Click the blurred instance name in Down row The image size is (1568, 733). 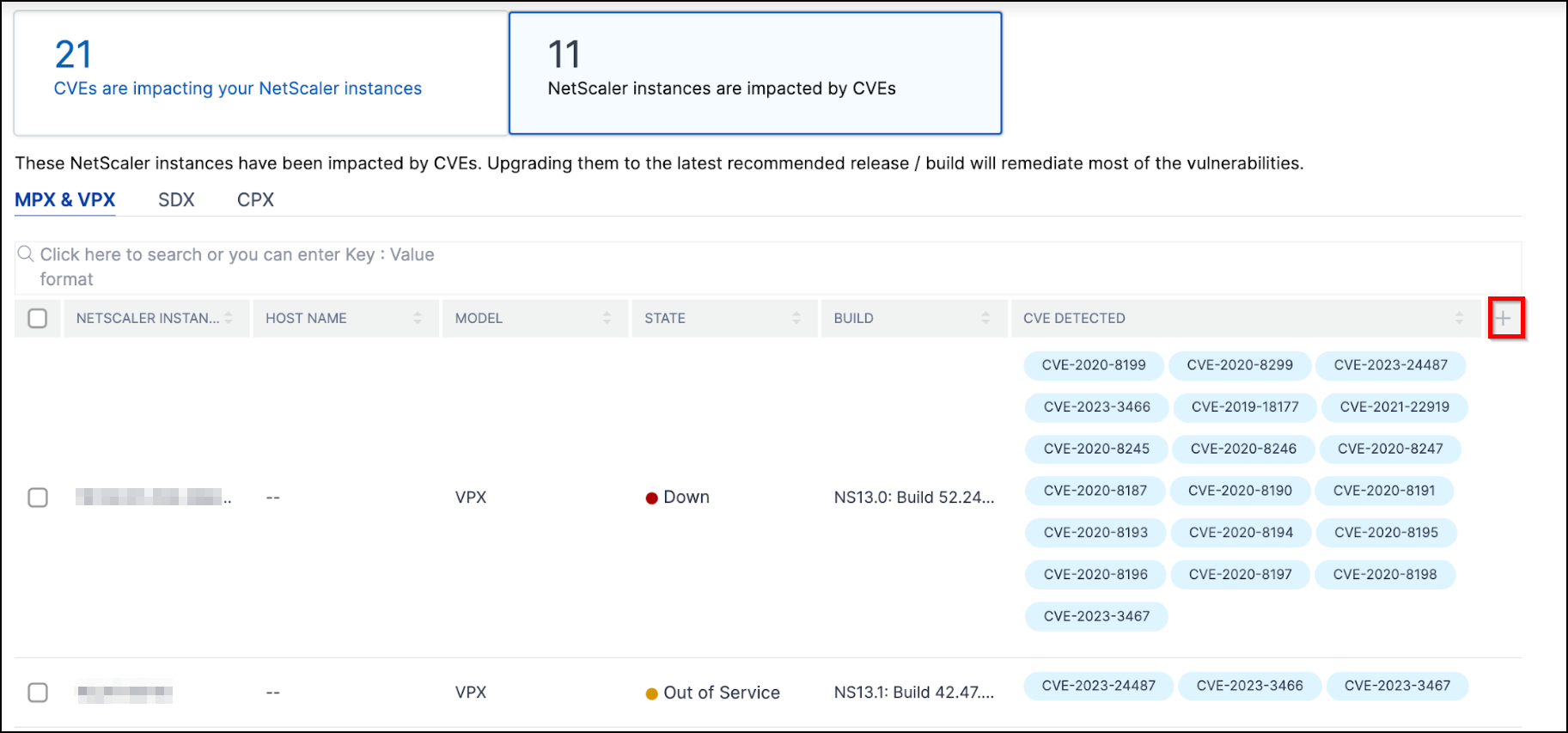point(153,498)
